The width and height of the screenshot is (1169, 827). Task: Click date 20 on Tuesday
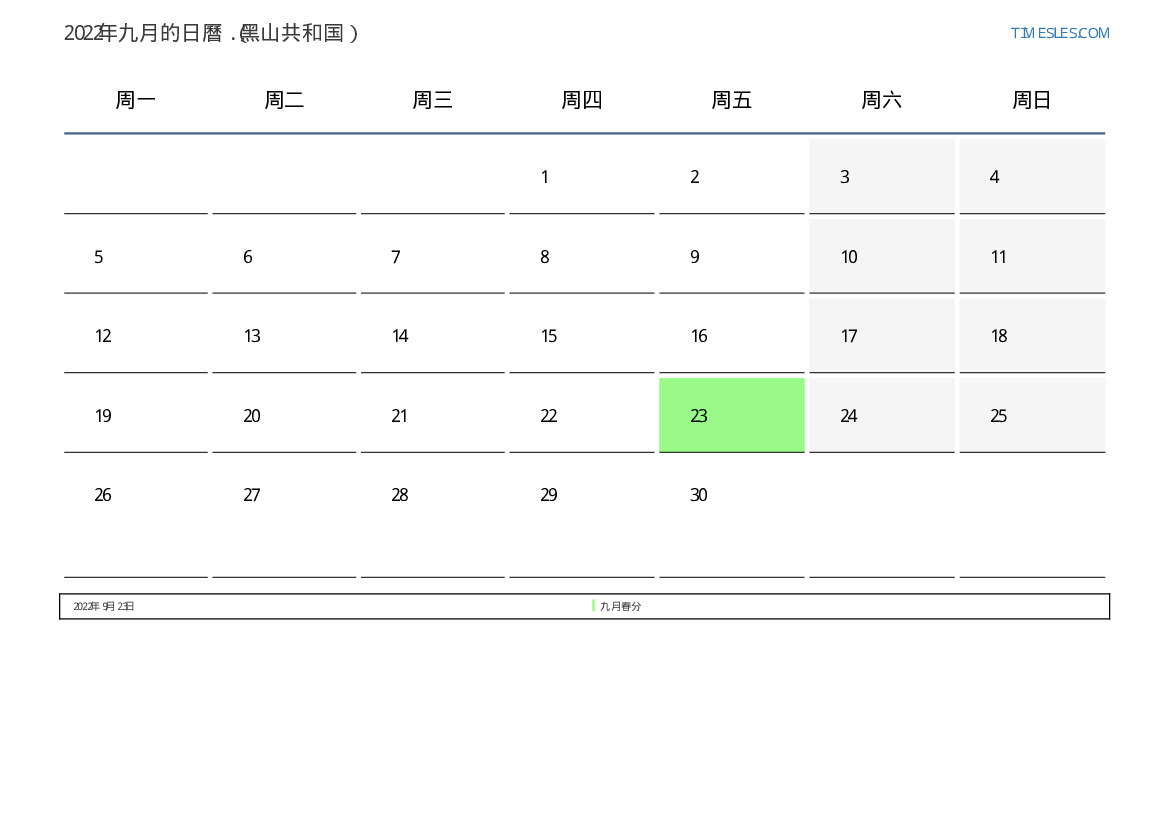point(252,416)
